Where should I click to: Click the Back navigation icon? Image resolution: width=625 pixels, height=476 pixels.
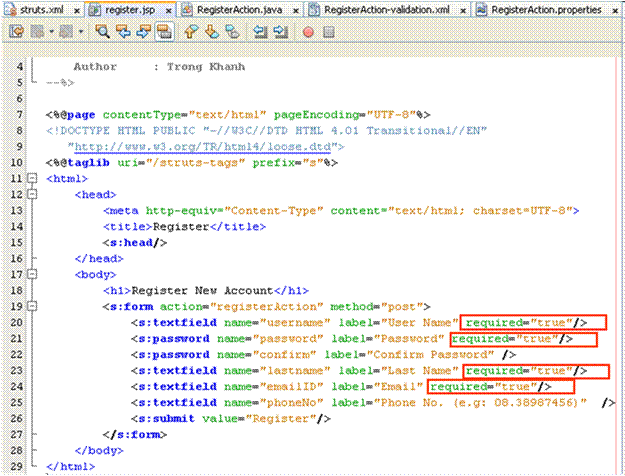point(37,31)
